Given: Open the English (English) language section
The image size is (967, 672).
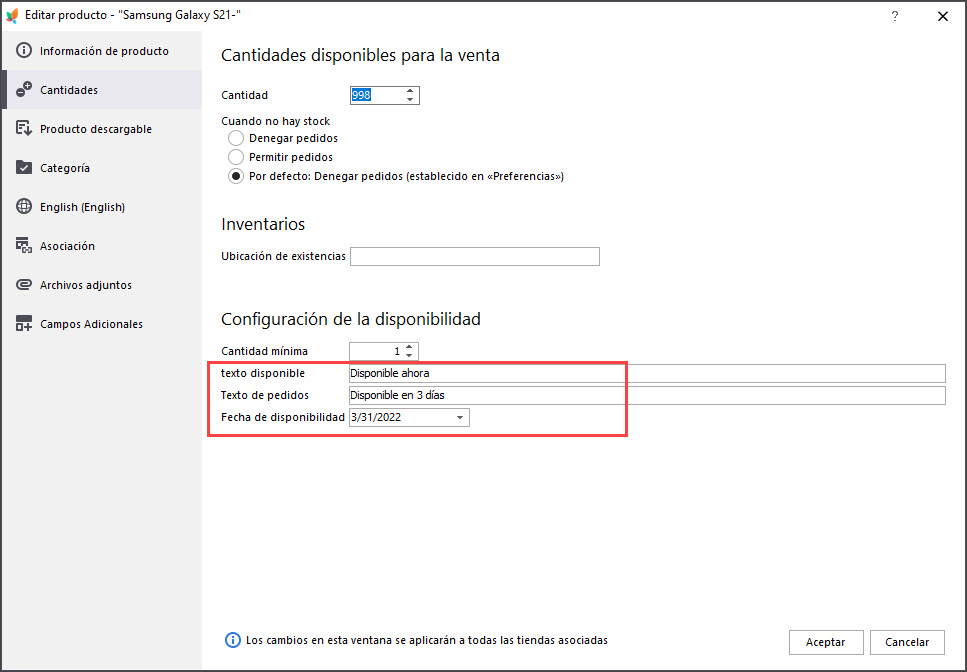Looking at the screenshot, I should point(102,207).
